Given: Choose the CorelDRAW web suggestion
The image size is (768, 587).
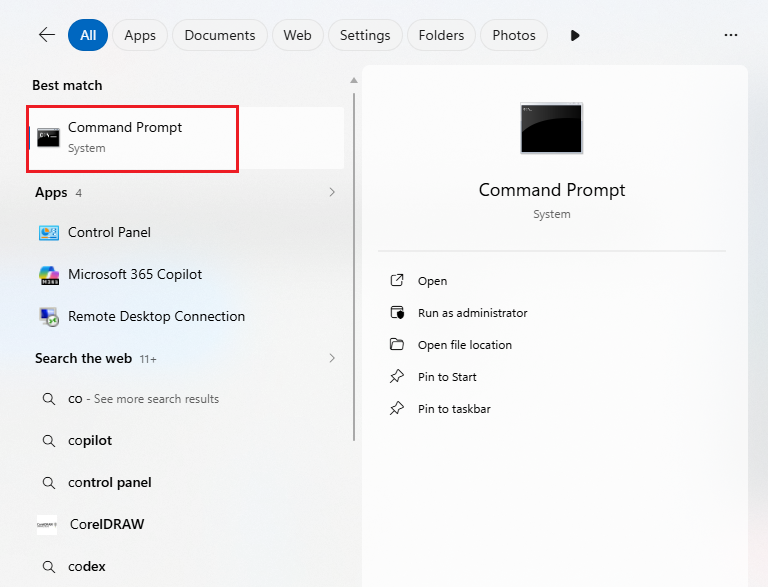Looking at the screenshot, I should [187, 524].
